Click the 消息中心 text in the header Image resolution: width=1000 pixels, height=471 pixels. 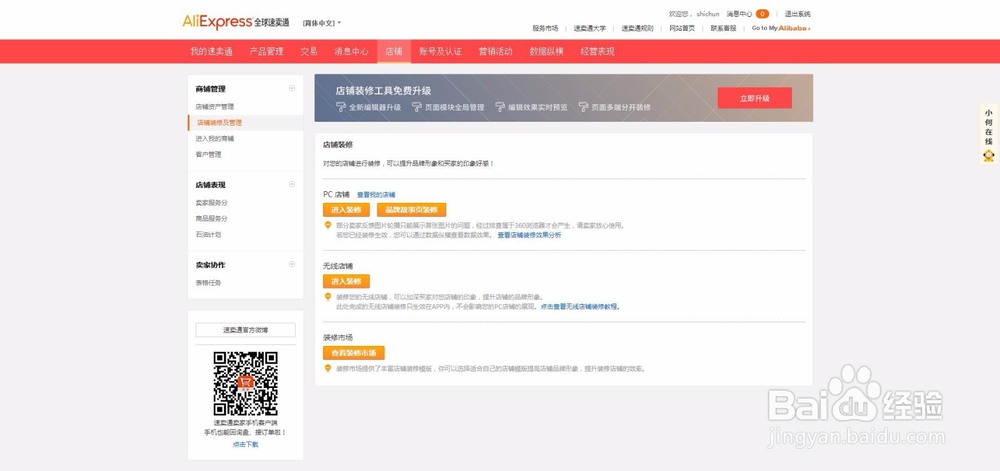739,13
